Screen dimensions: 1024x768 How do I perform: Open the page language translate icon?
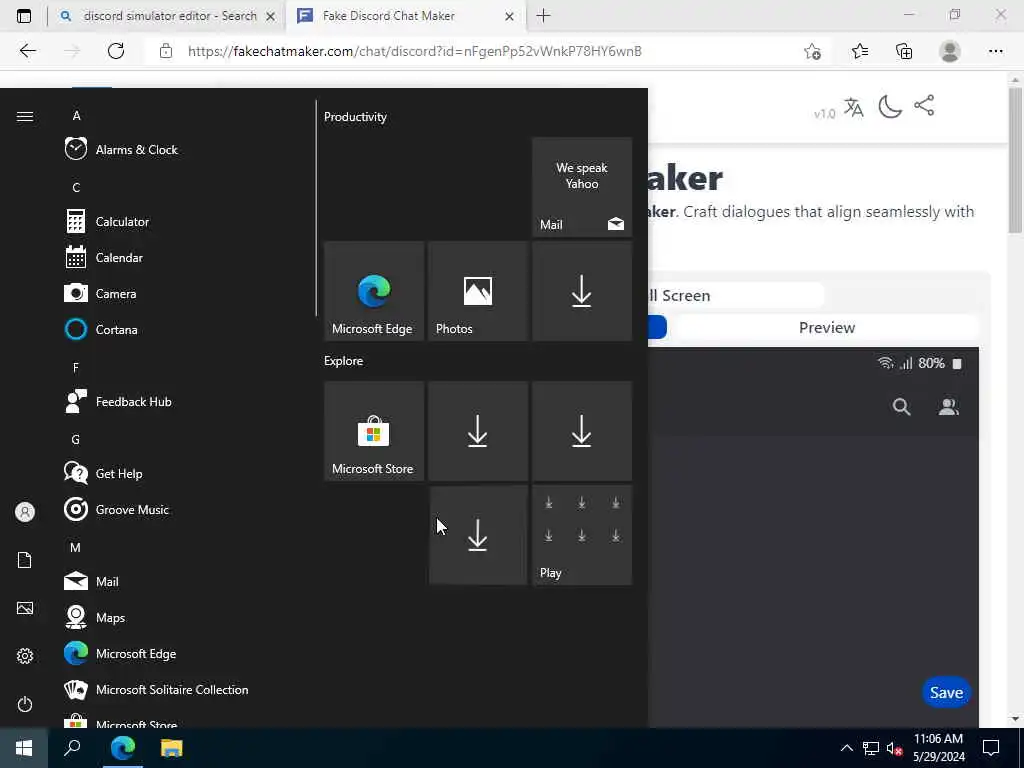pos(854,107)
